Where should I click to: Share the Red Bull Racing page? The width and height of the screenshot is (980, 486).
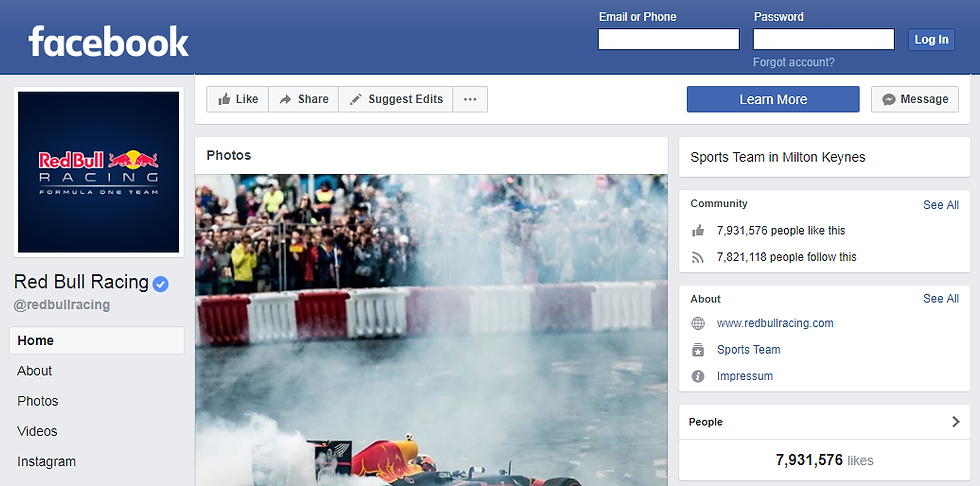304,99
